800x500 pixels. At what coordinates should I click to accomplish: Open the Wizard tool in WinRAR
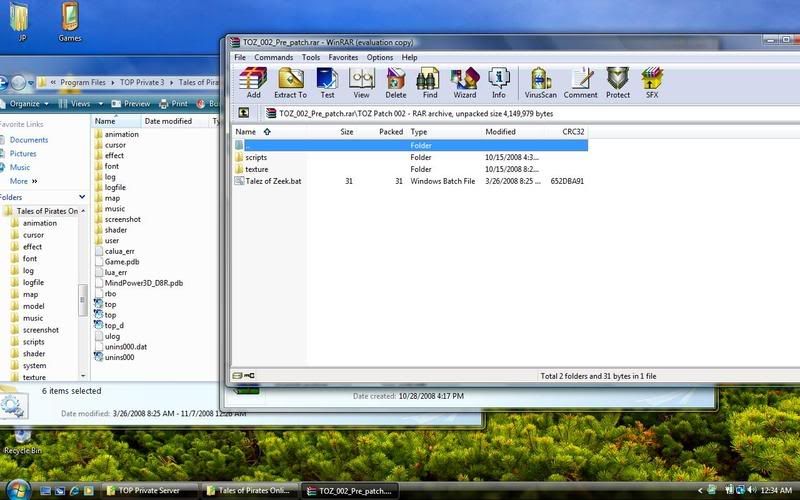pyautogui.click(x=464, y=82)
